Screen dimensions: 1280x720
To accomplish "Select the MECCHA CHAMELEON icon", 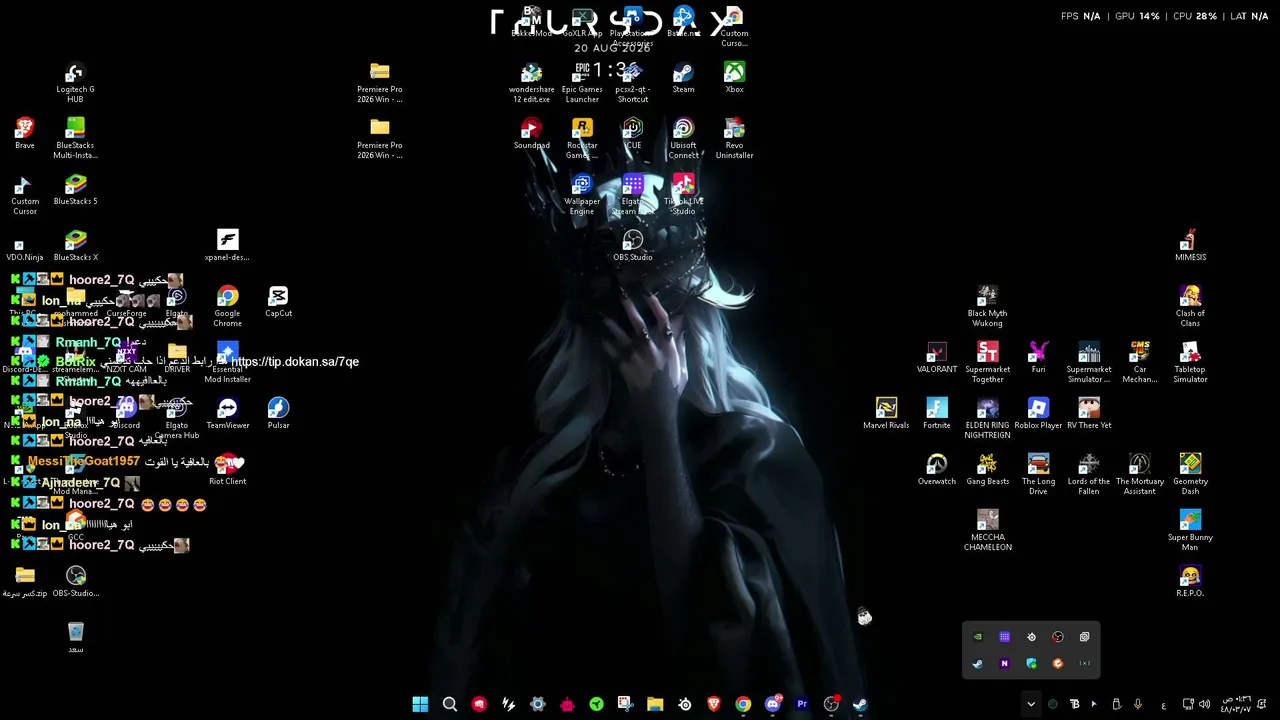I will pyautogui.click(x=987, y=530).
